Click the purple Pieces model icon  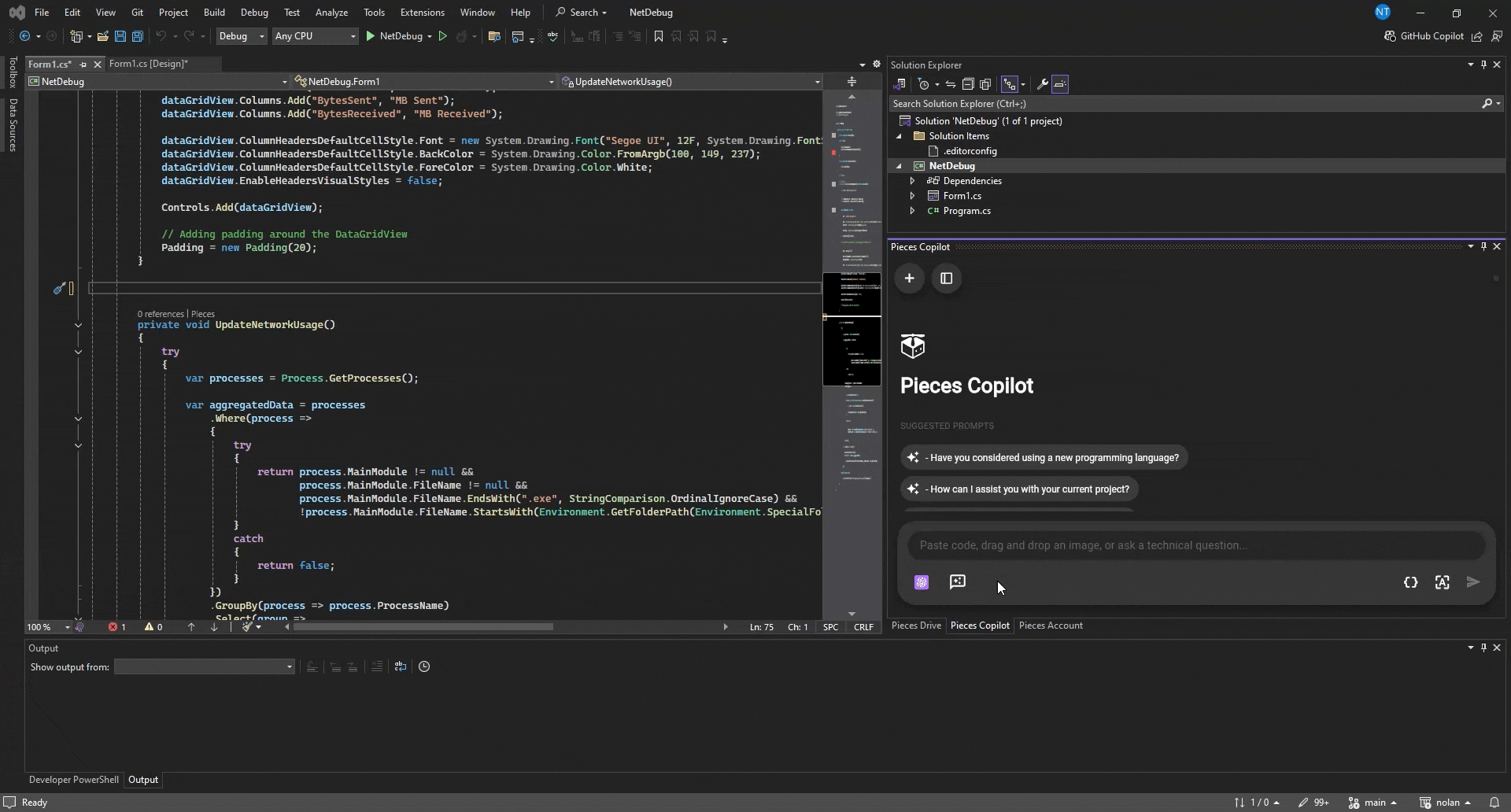(x=922, y=582)
